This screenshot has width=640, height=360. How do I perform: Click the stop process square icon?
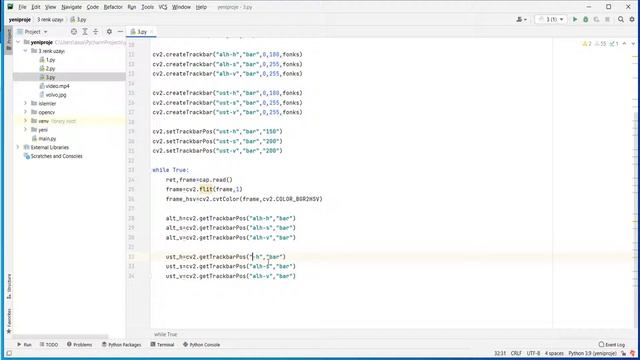607,19
